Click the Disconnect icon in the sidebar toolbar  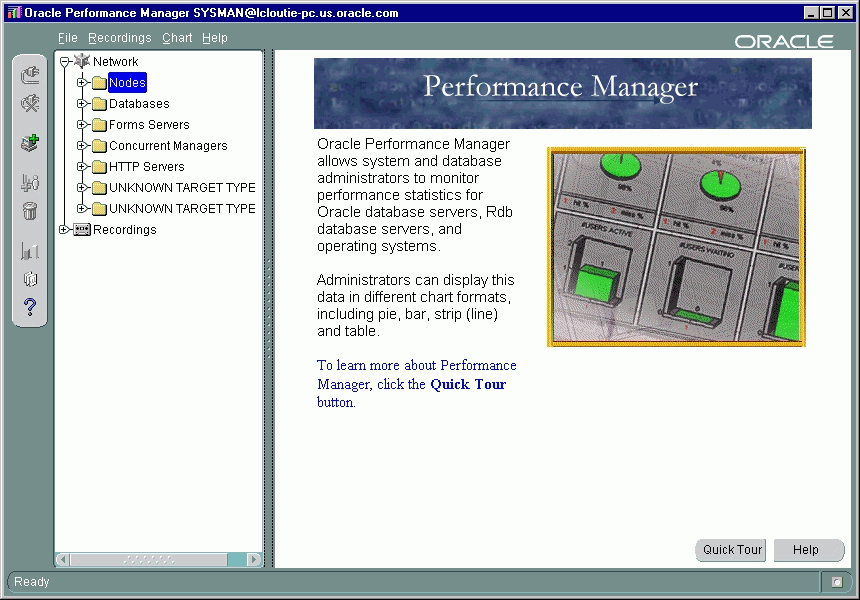(x=29, y=103)
